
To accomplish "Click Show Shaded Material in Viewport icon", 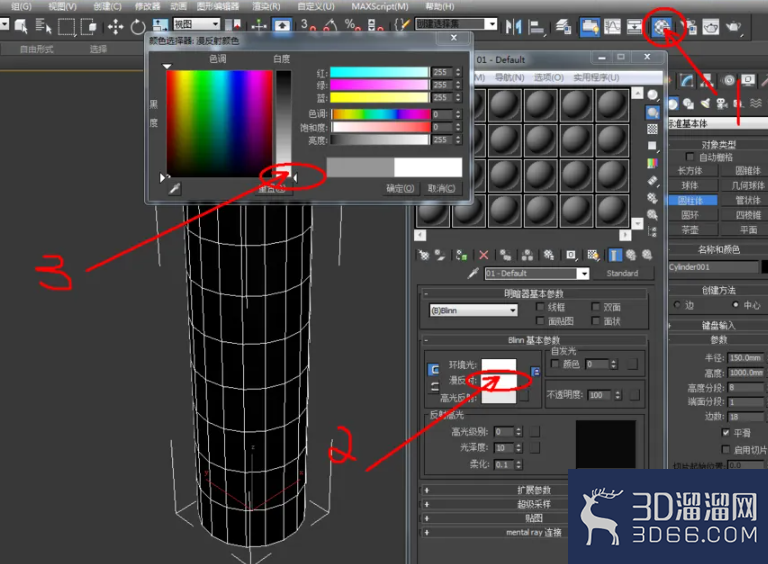I will 593,255.
